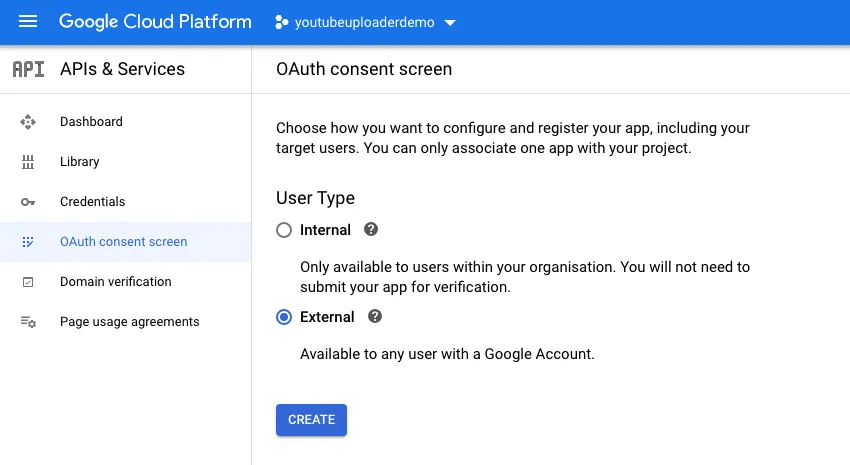
Task: Open the youtubeuploaderdemo project selector
Action: pyautogui.click(x=365, y=22)
